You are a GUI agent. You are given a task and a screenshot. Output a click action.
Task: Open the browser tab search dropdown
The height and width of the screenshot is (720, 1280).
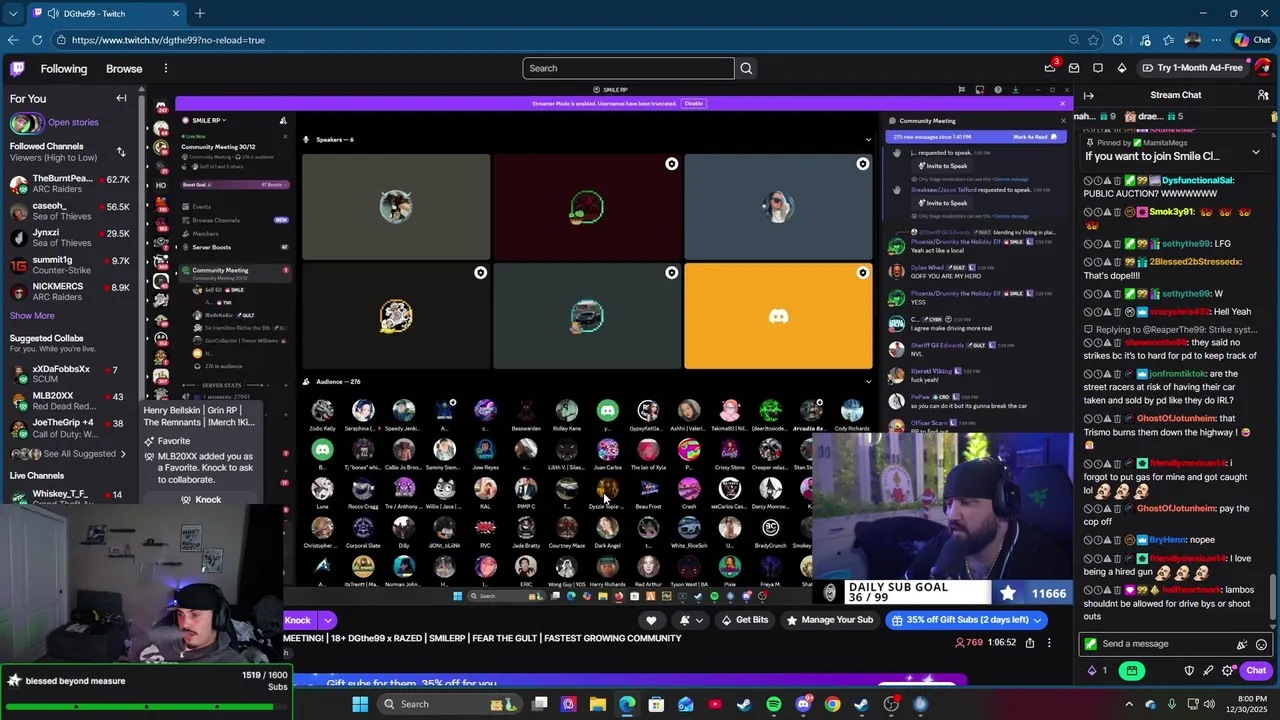(13, 14)
